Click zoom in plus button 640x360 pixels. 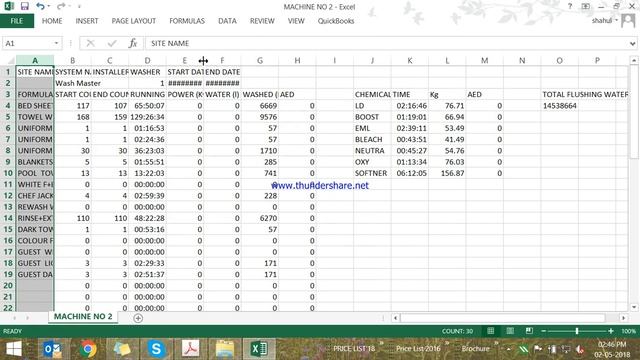pos(611,331)
